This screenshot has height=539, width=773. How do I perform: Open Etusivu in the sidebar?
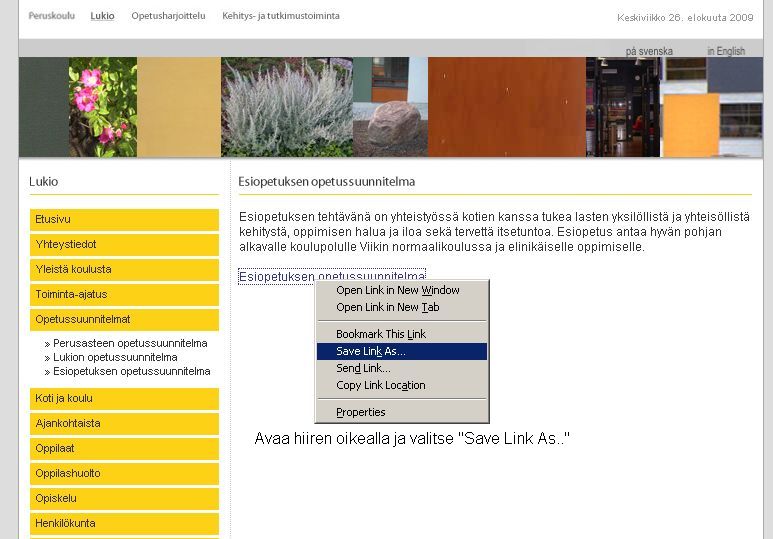coord(124,219)
